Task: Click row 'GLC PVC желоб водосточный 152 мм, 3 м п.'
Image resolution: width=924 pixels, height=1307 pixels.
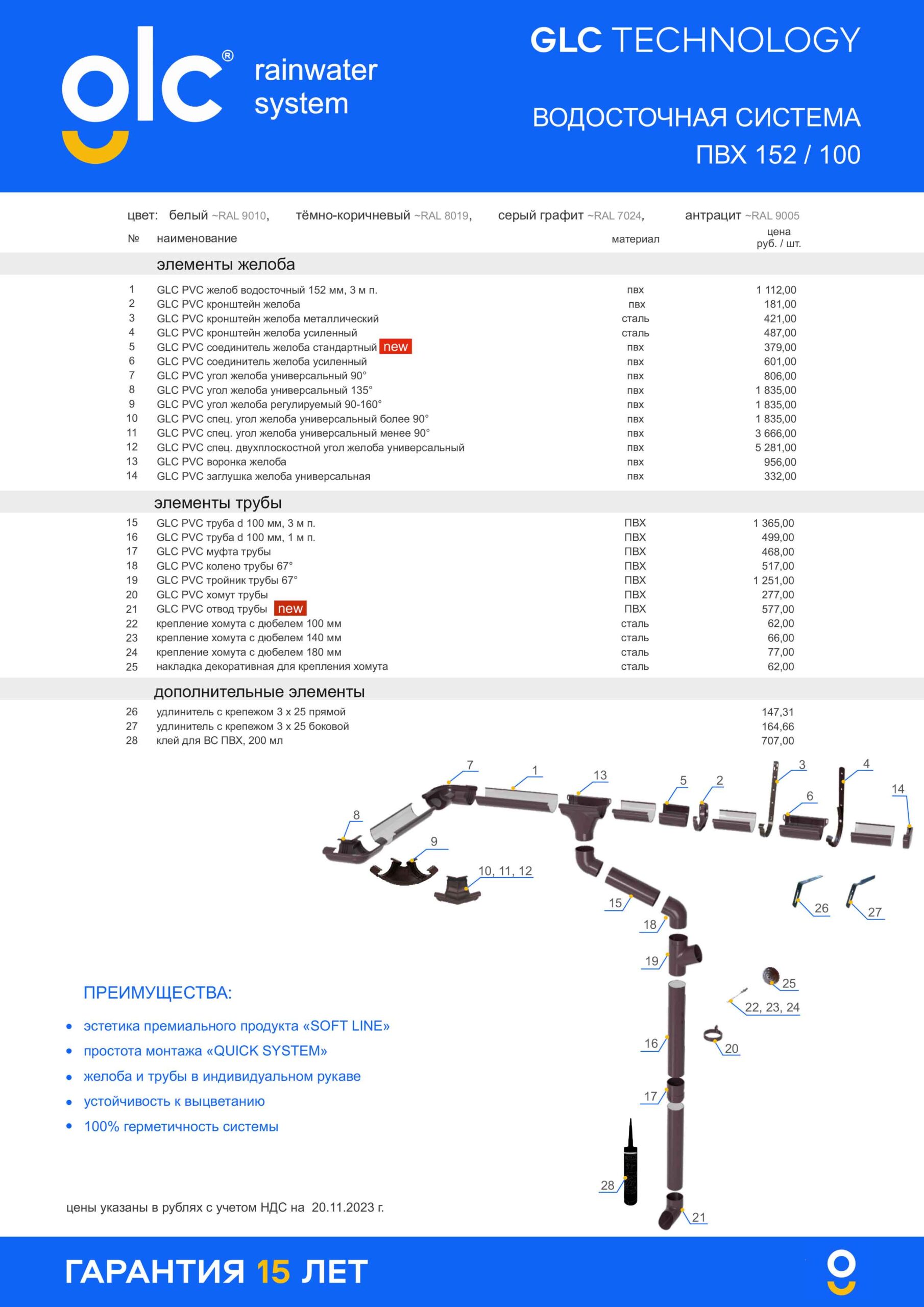Action: coord(461,290)
